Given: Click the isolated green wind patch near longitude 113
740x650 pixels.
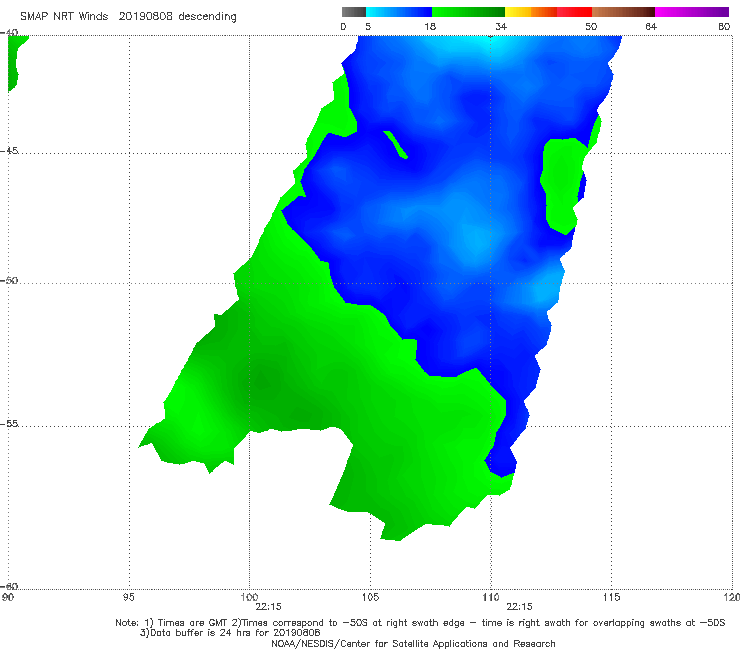Looking at the screenshot, I should [562, 184].
